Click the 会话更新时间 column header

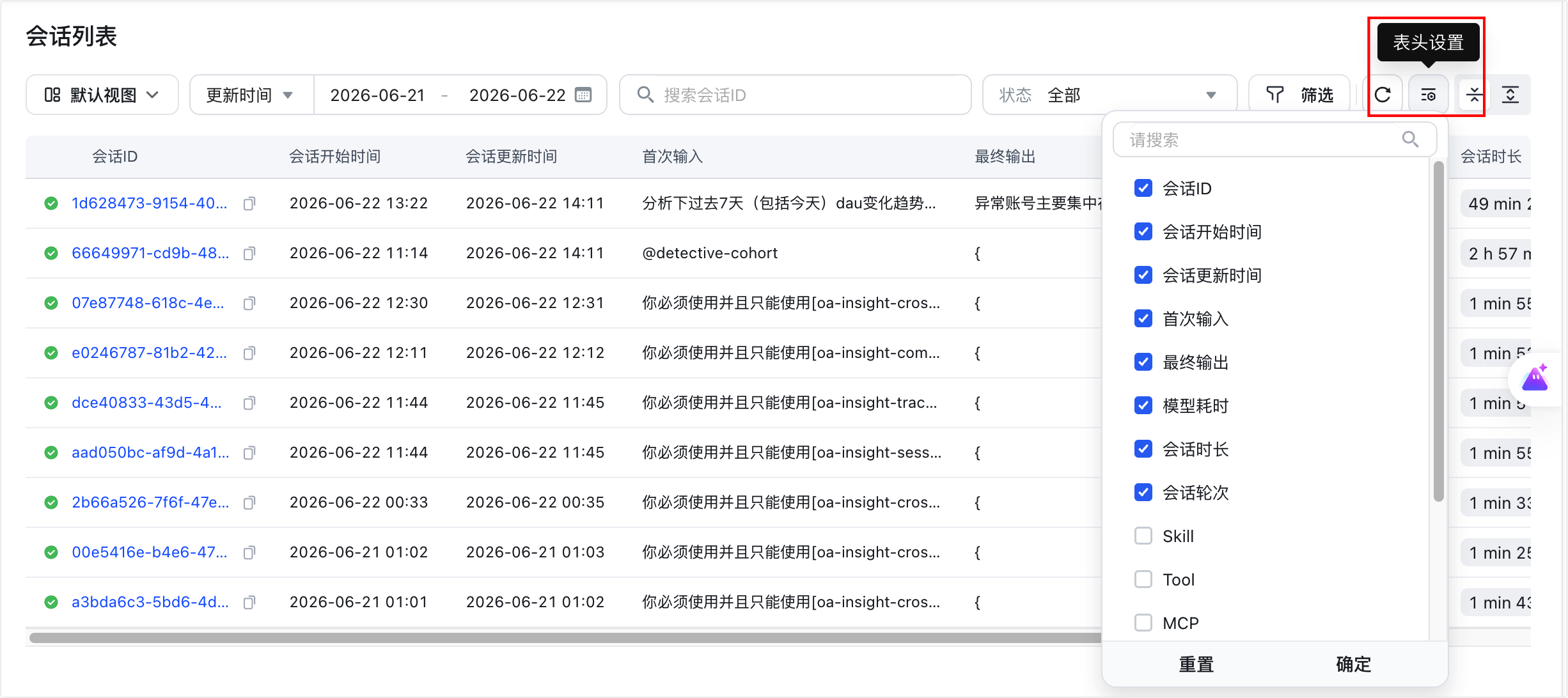pos(512,157)
